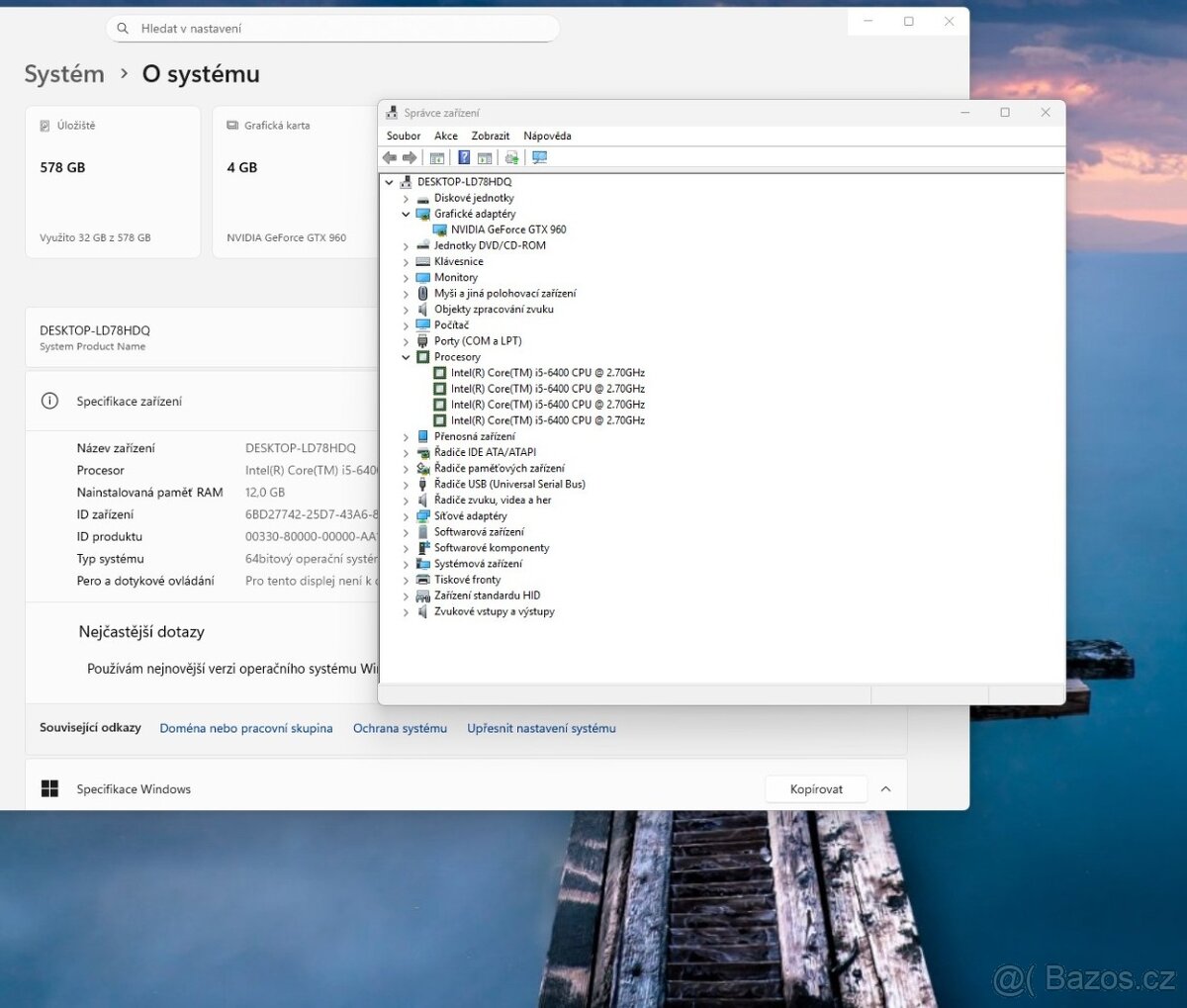The image size is (1187, 1008).
Task: Collapse the Specifikace Windows section chevron
Action: [x=885, y=788]
